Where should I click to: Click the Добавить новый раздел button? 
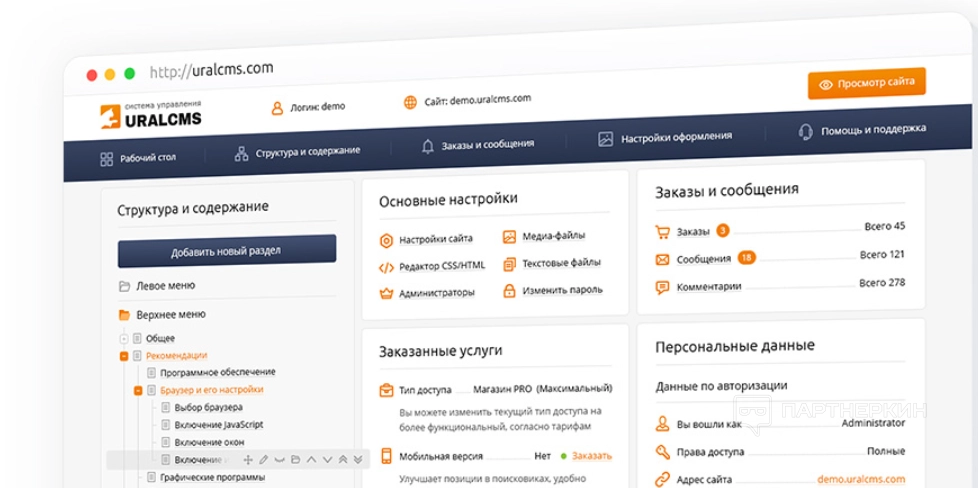pyautogui.click(x=227, y=251)
